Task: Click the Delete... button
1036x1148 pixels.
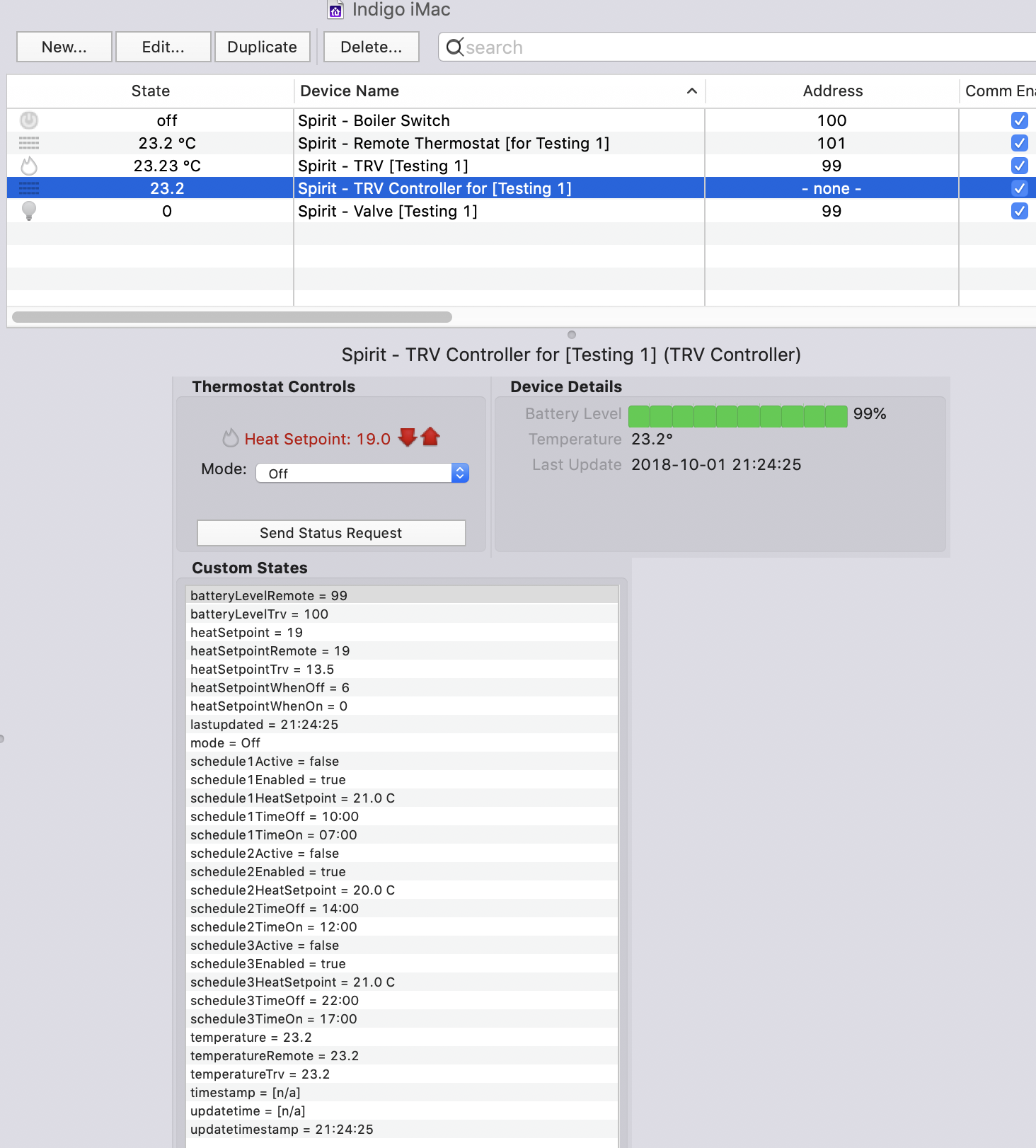Action: tap(372, 47)
